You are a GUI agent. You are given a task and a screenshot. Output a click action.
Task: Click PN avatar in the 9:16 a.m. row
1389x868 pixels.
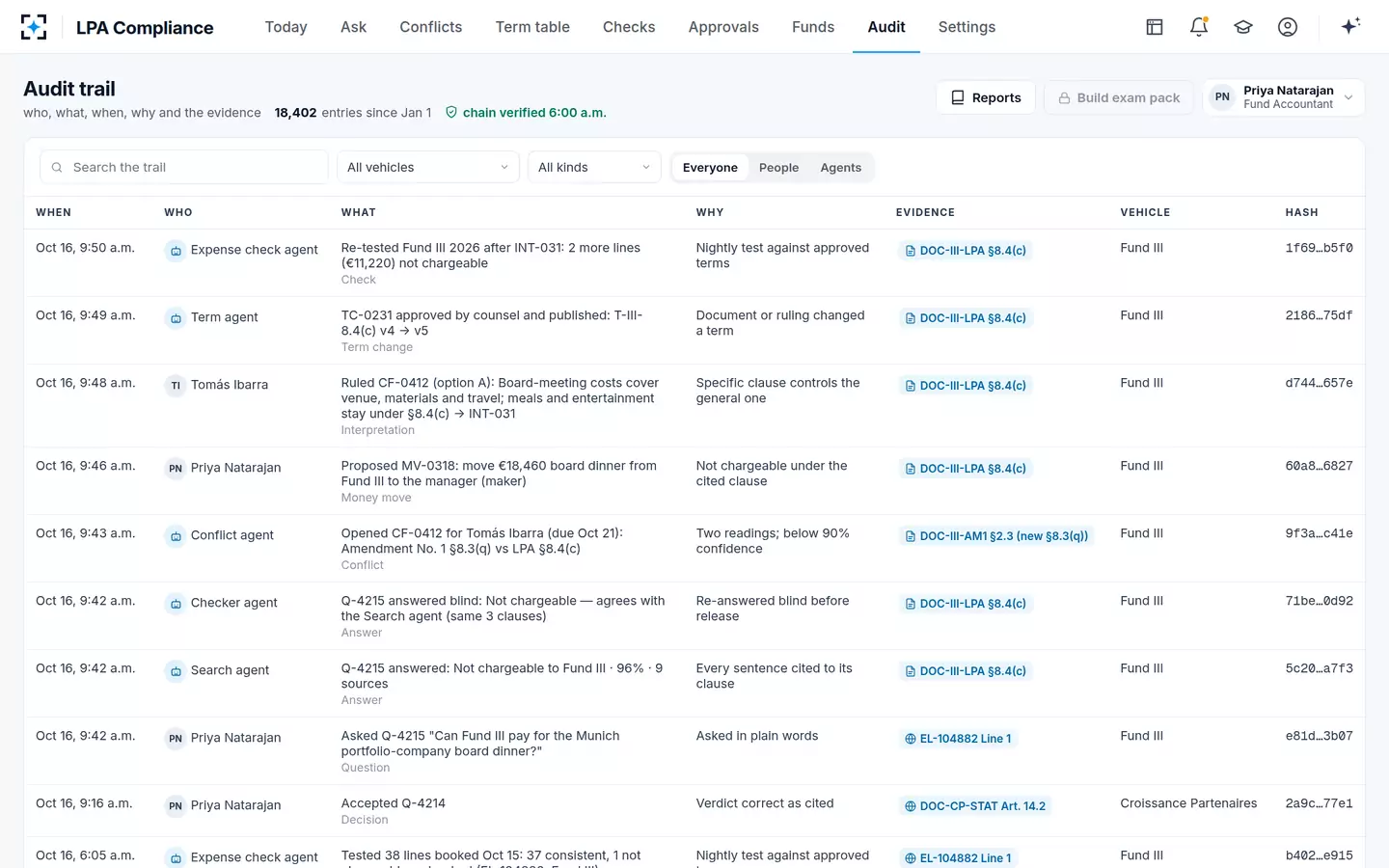(176, 805)
